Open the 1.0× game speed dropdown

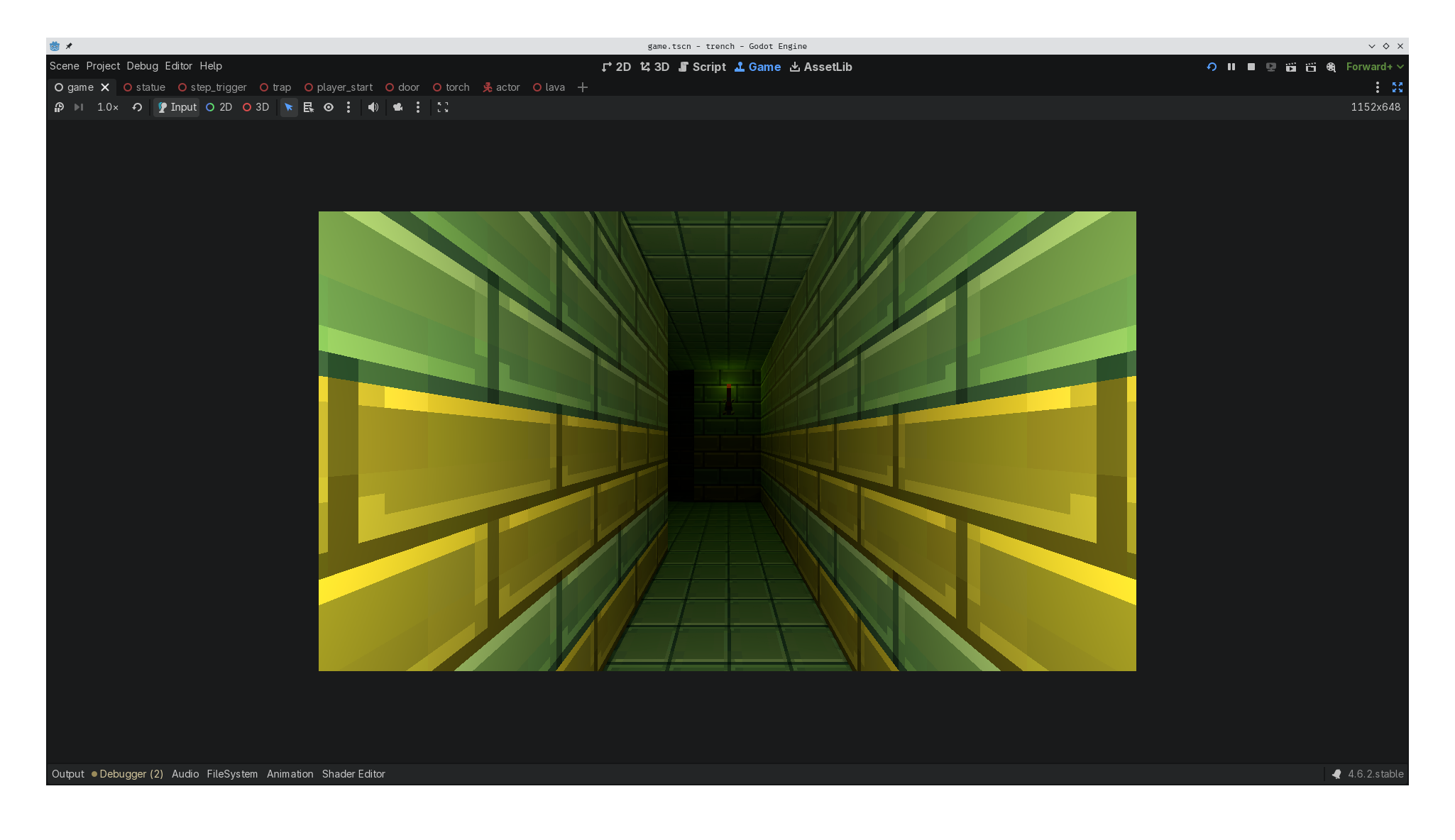(108, 107)
